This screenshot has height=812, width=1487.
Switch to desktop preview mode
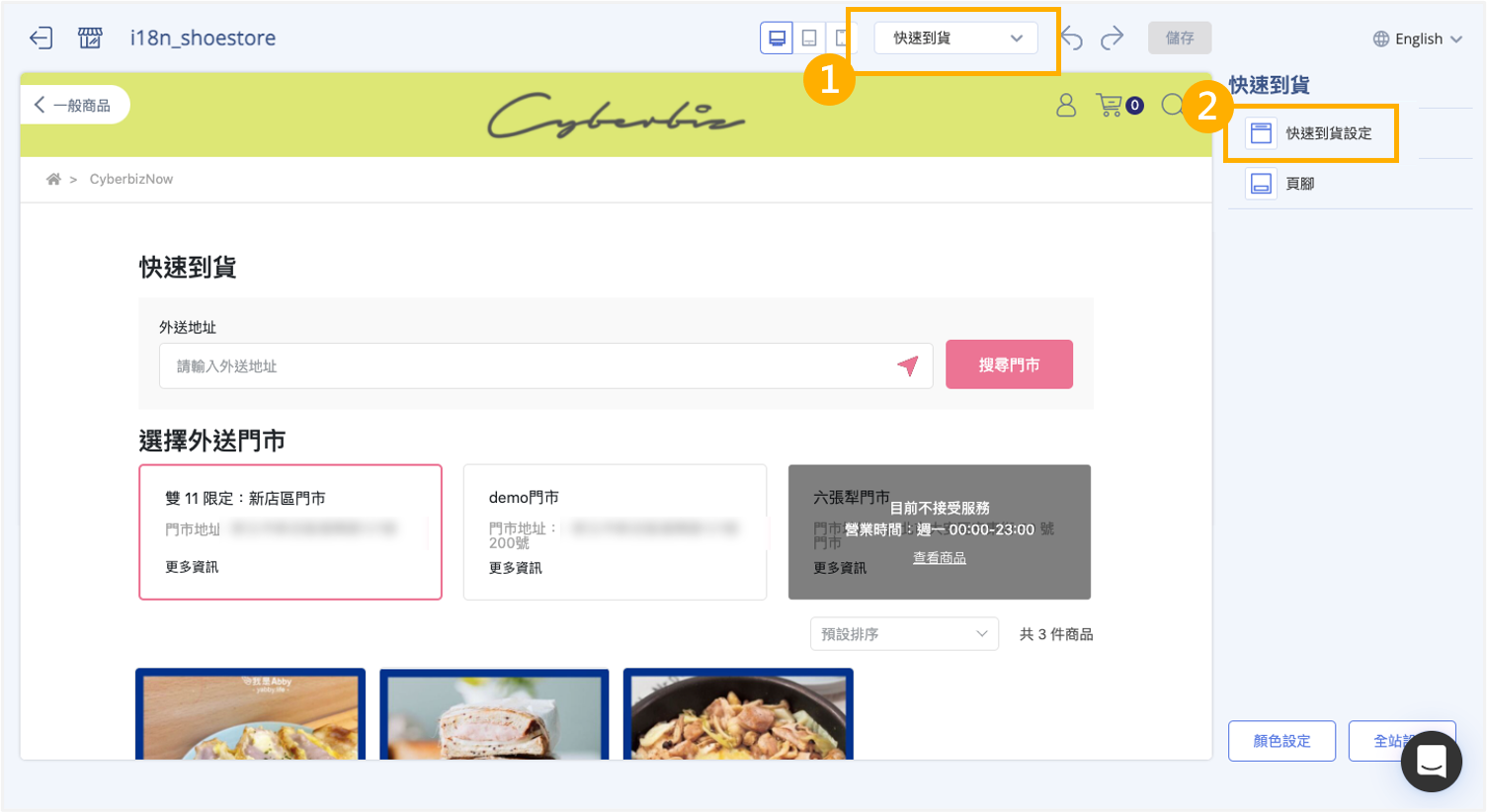777,39
